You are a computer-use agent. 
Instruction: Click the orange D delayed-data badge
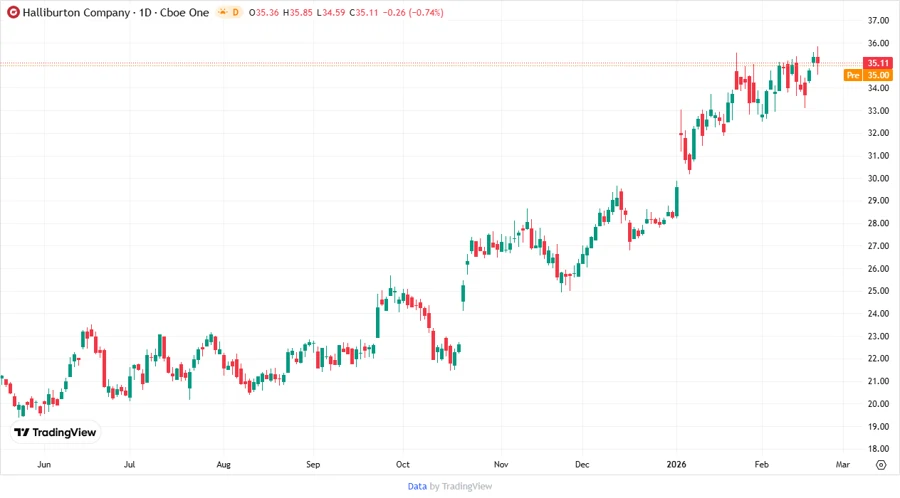235,12
